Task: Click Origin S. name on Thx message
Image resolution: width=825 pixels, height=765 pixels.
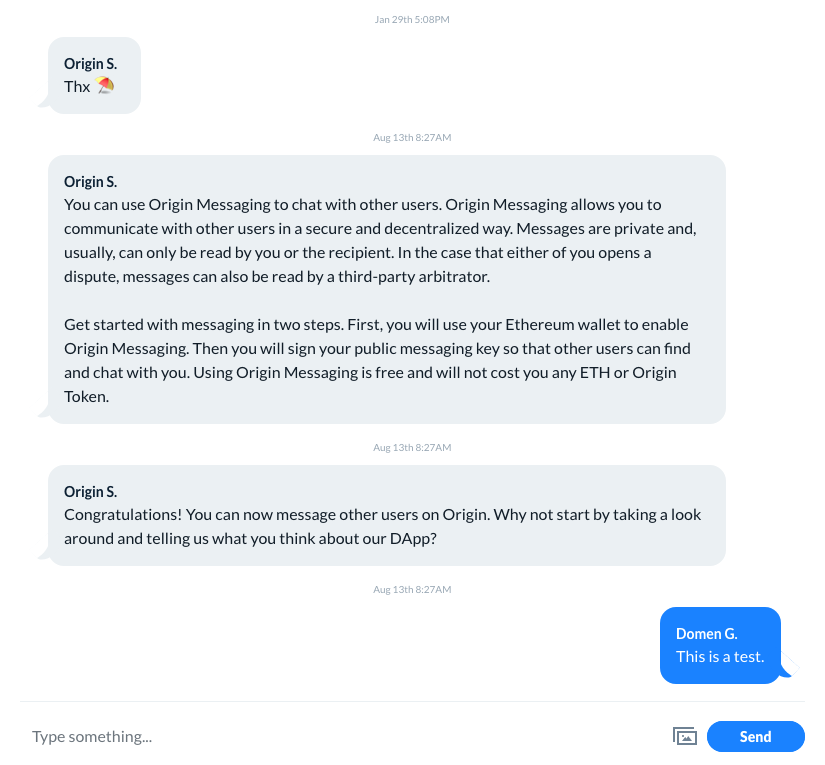Action: (x=90, y=63)
